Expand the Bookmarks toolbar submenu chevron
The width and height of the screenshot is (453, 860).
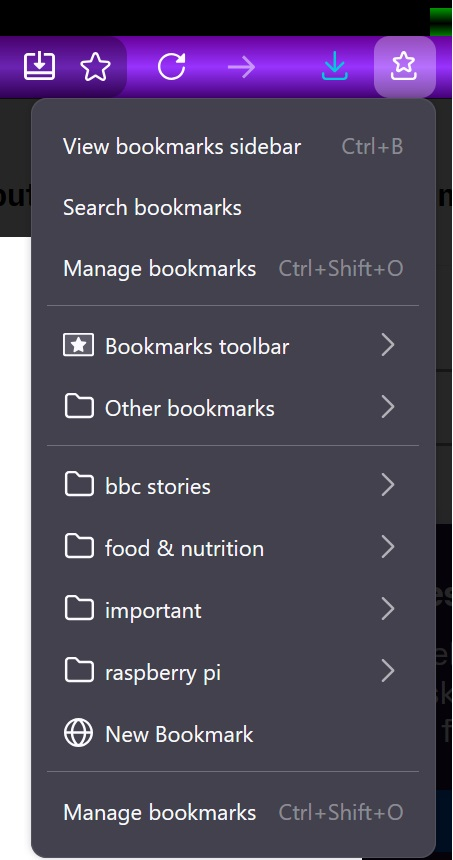(388, 346)
